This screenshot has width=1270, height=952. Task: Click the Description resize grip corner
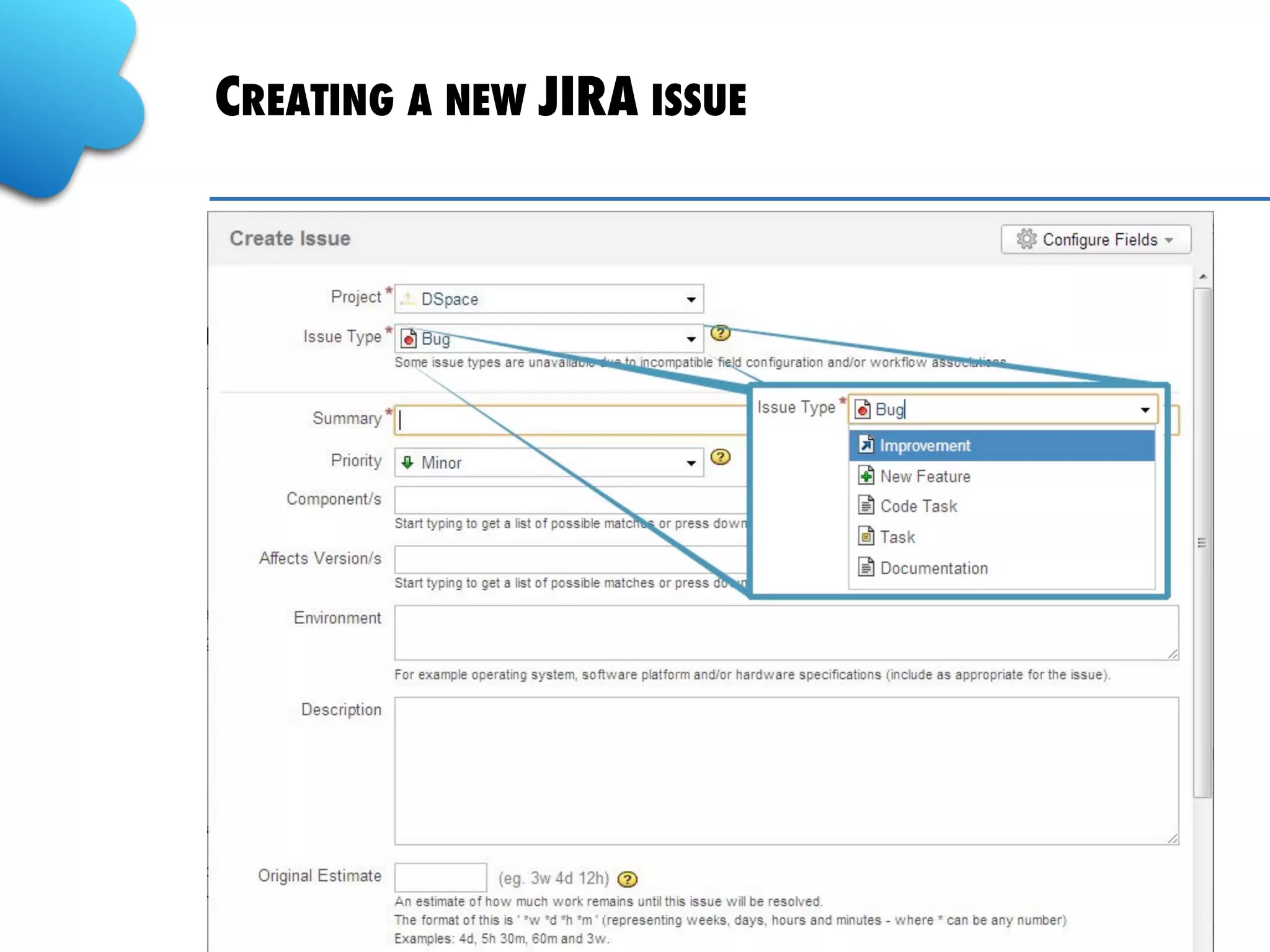[1172, 839]
